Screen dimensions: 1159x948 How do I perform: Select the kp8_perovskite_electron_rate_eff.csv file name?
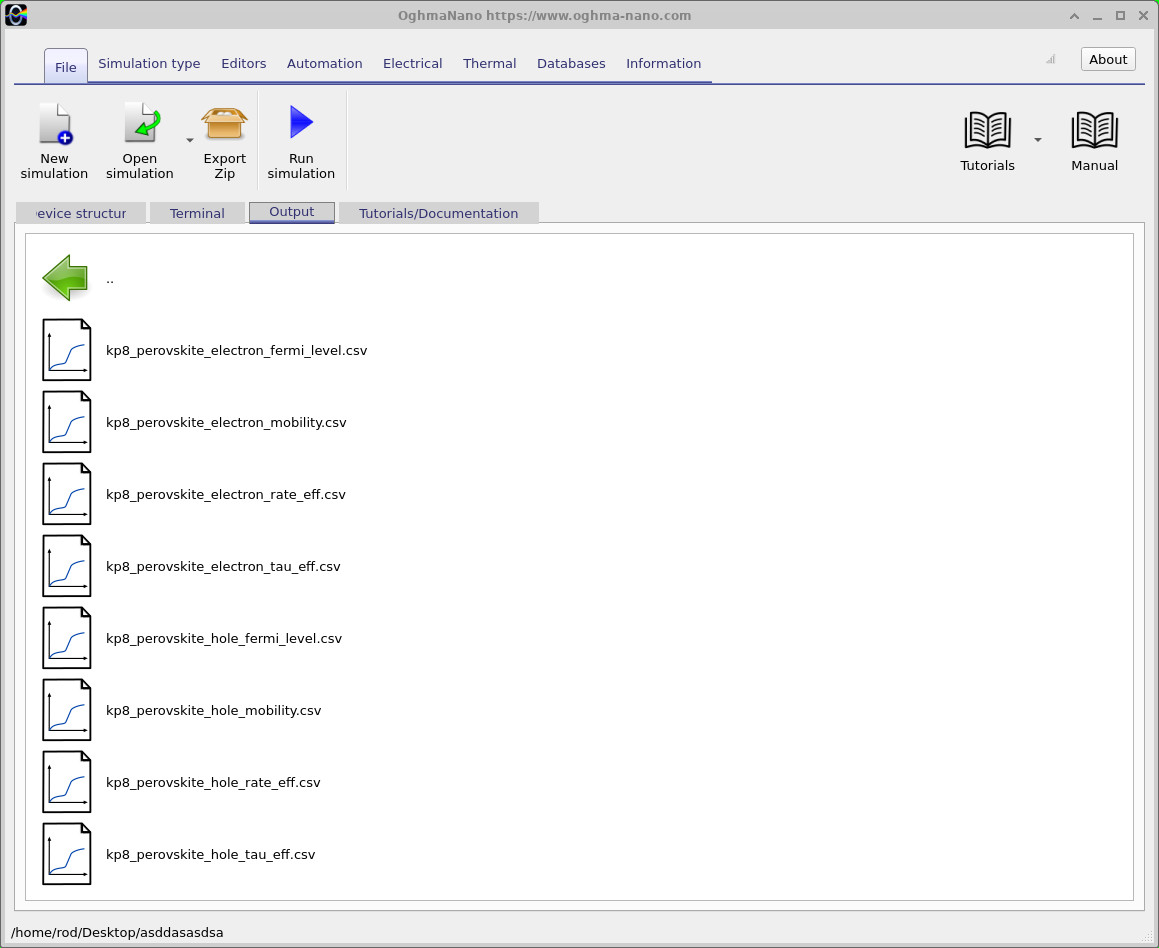225,494
